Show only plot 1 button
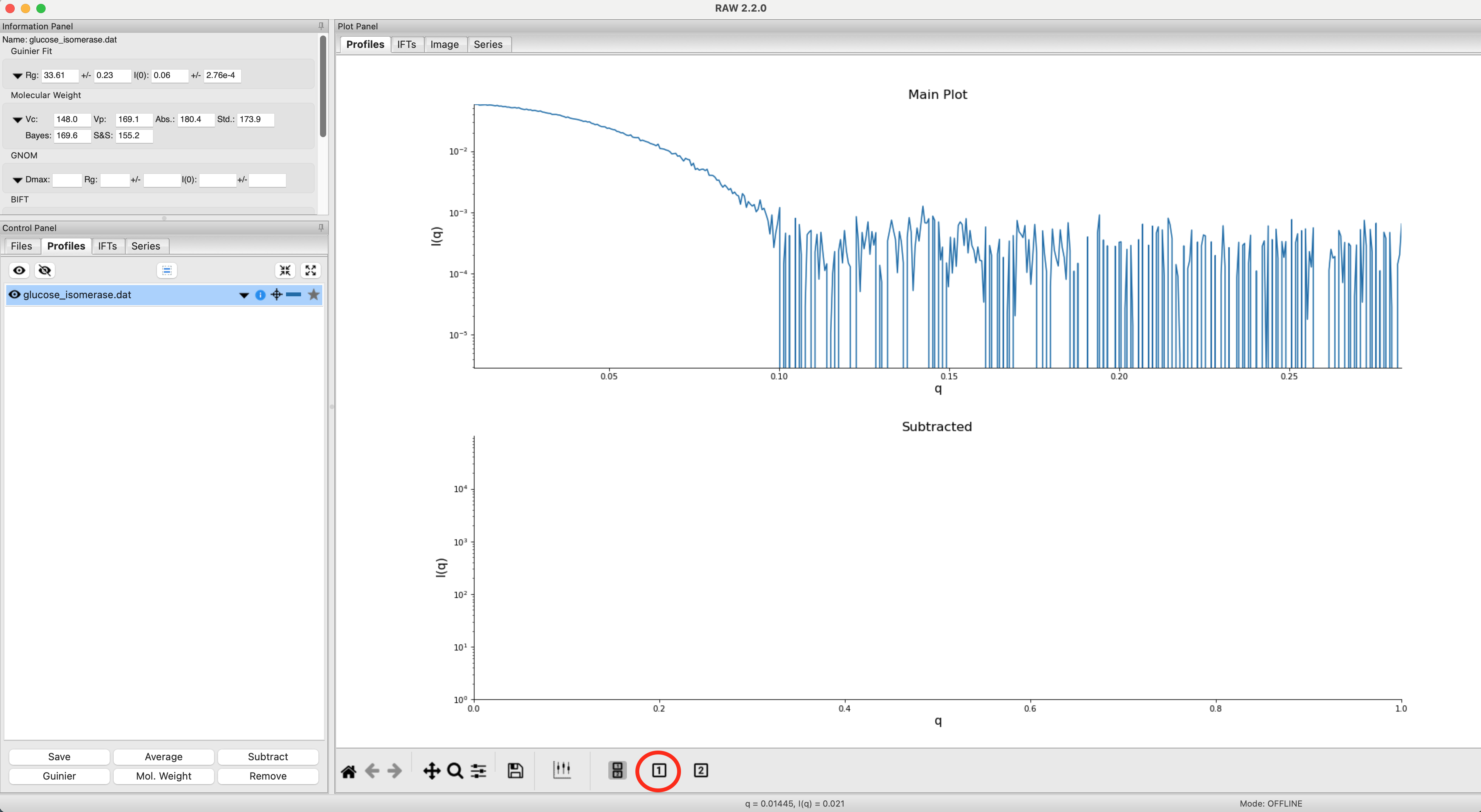1481x812 pixels. pyautogui.click(x=659, y=770)
